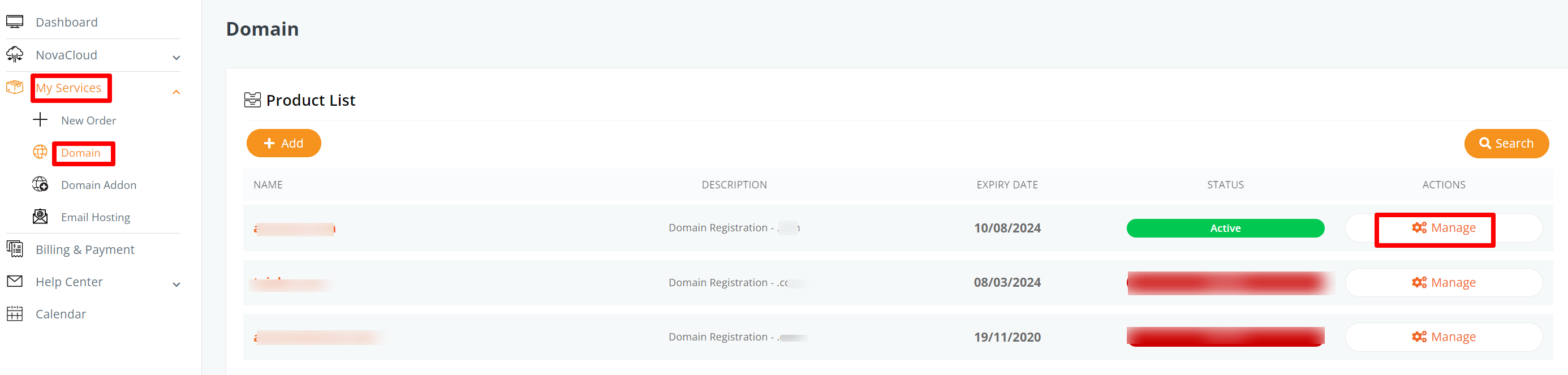Collapse the My Services section chevron
The height and width of the screenshot is (375, 1568).
coord(176,93)
